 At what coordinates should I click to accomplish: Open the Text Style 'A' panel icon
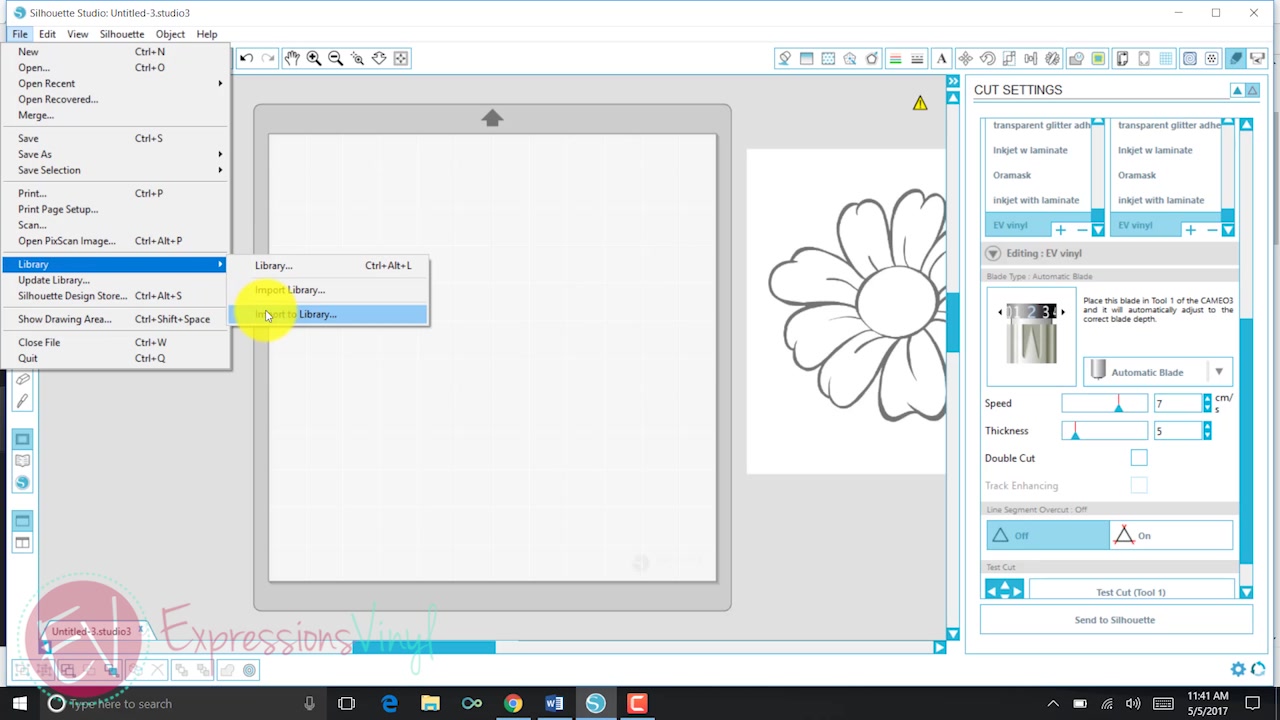point(941,59)
